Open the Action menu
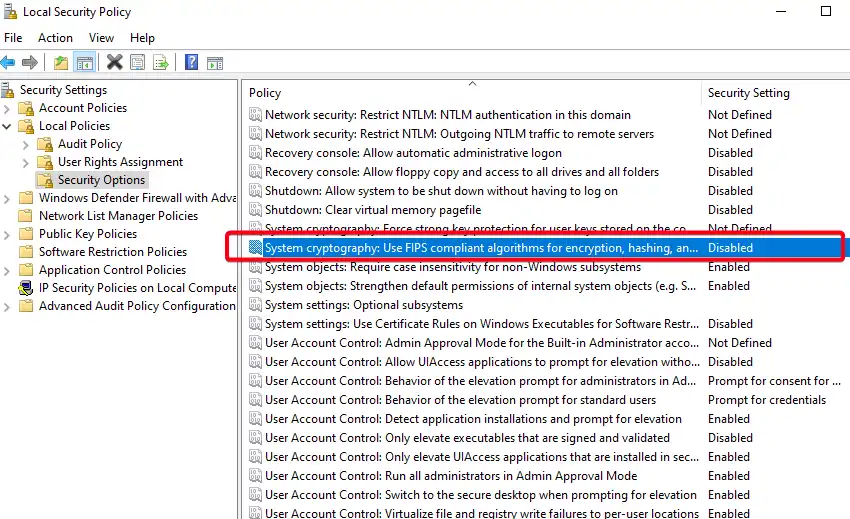This screenshot has width=850, height=519. tap(55, 38)
